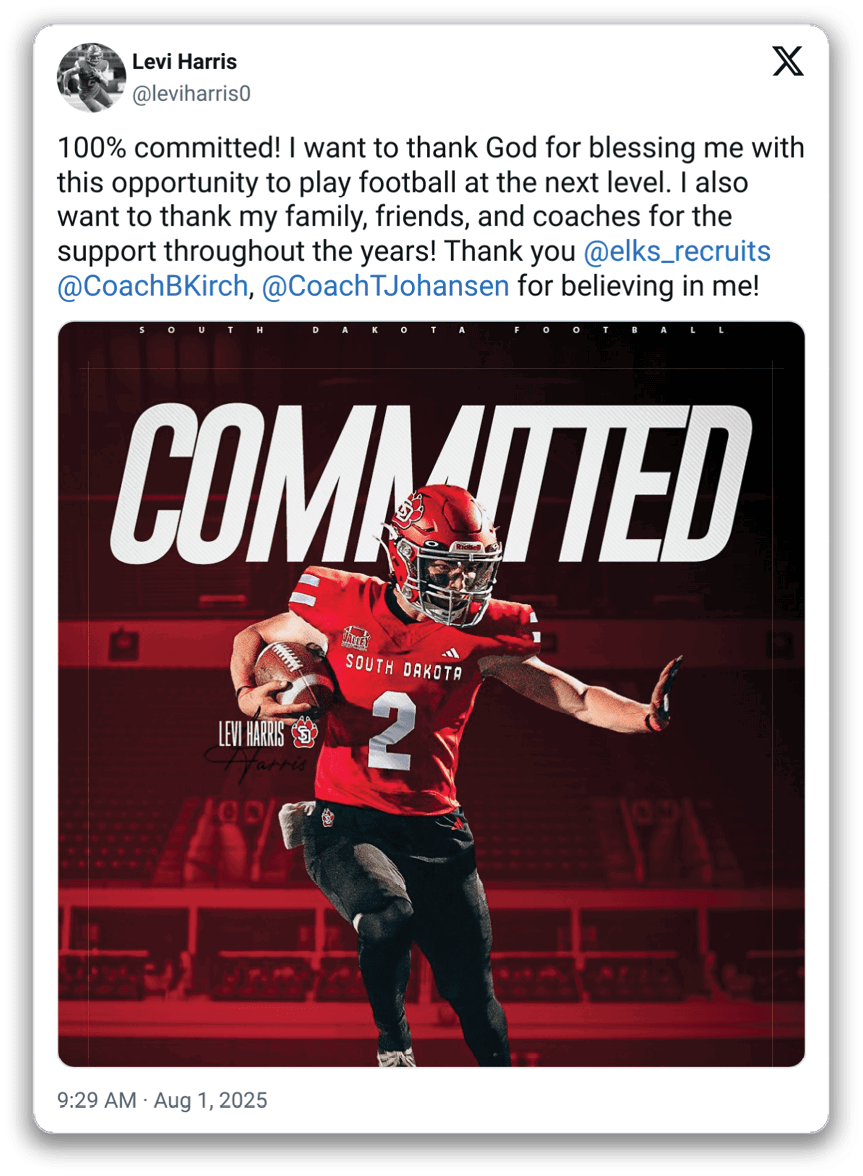Image resolution: width=863 pixels, height=1176 pixels.
Task: Click the South Dakota Football header strip
Action: click(431, 330)
